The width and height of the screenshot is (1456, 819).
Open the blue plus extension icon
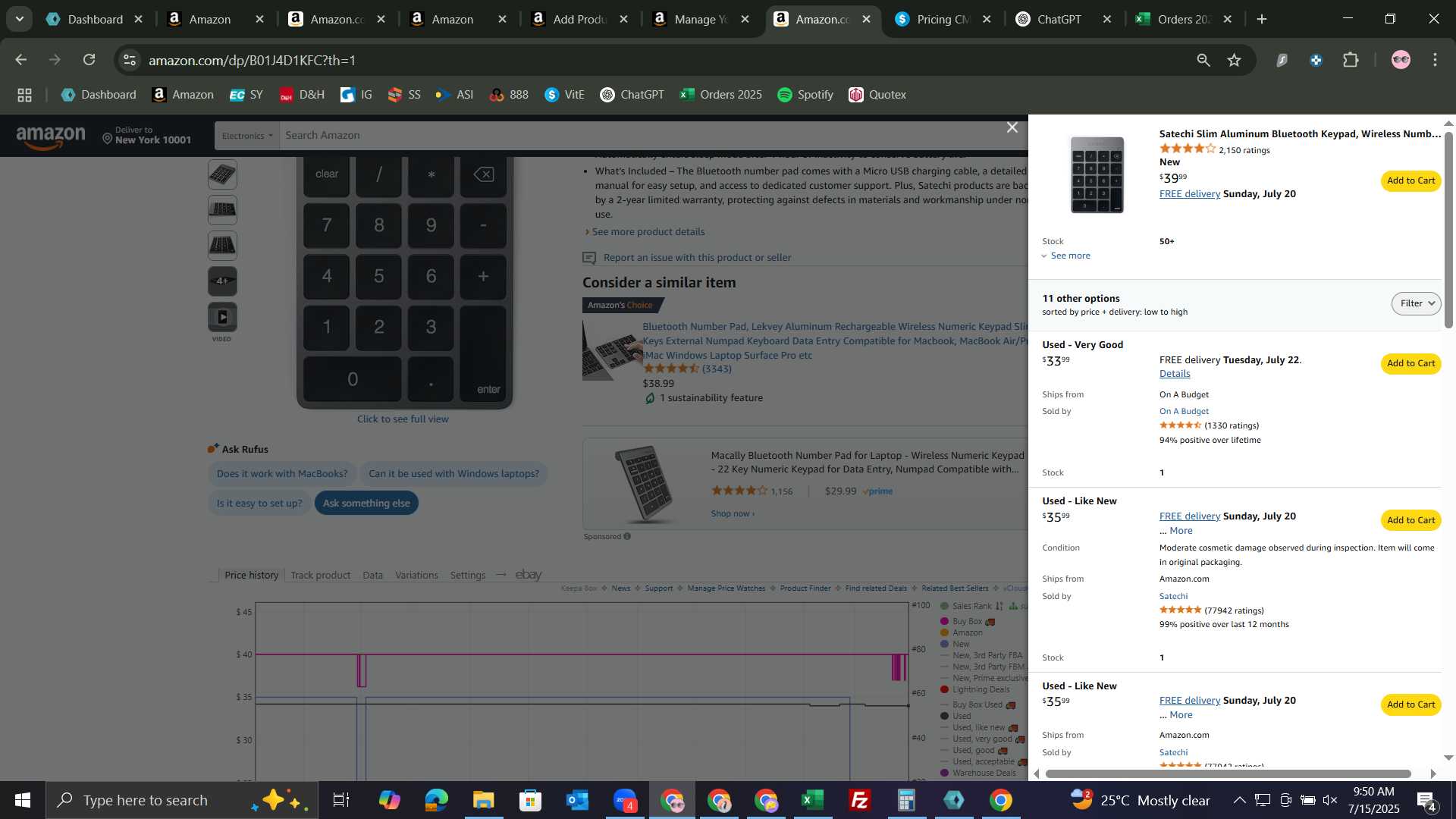pos(1316,60)
